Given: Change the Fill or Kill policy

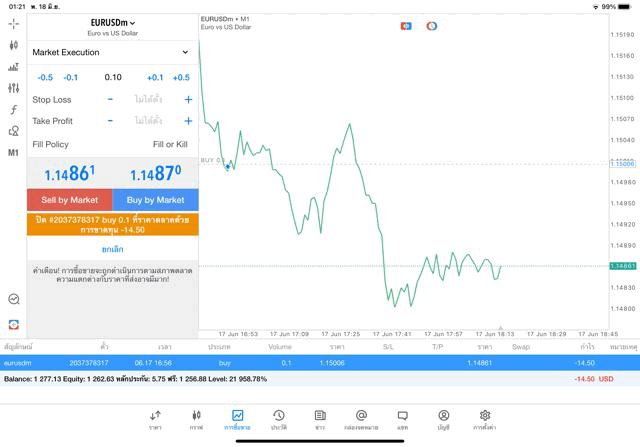Looking at the screenshot, I should 169,145.
